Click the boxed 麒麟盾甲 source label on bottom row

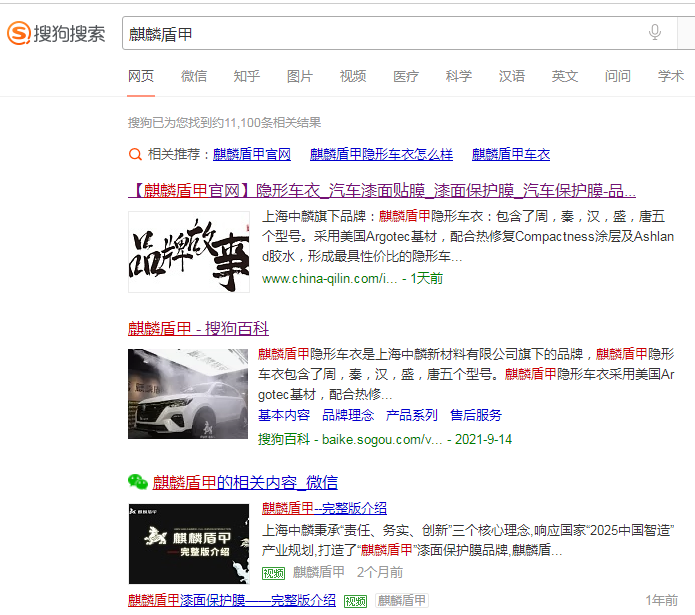point(402,601)
